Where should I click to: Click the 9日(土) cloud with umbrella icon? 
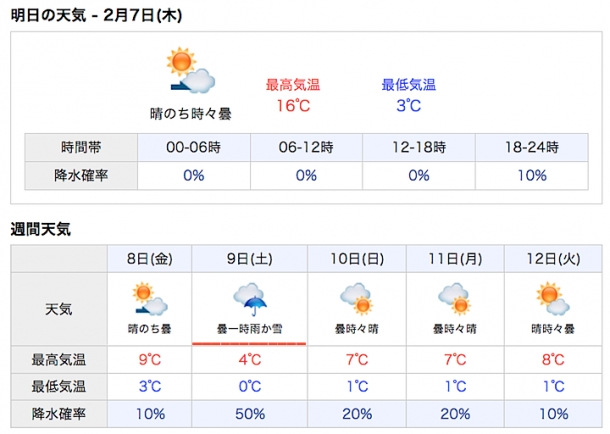(x=250, y=299)
